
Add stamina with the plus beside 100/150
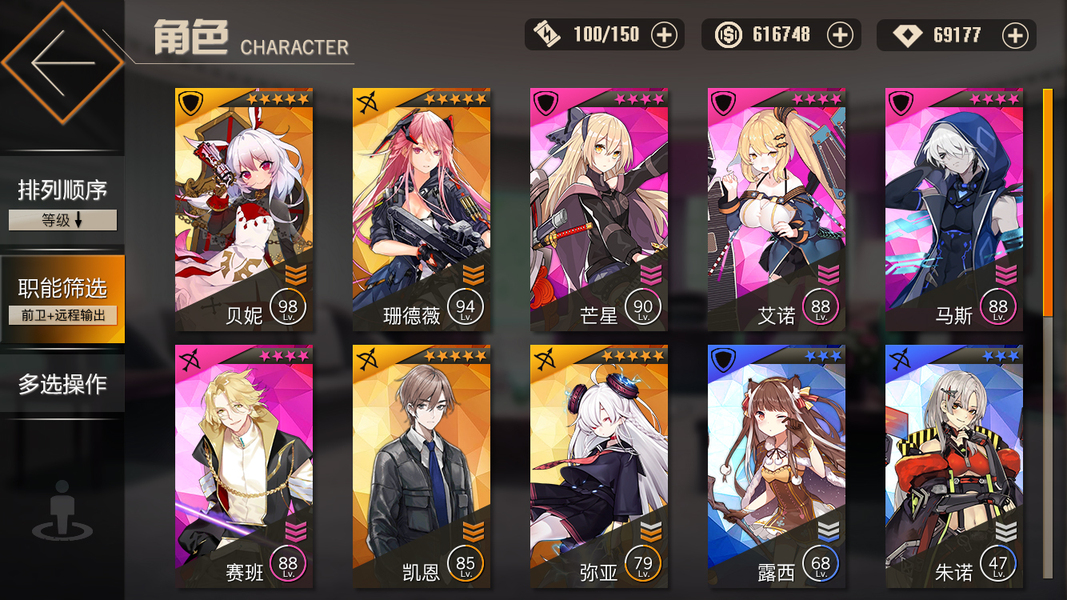coord(664,35)
